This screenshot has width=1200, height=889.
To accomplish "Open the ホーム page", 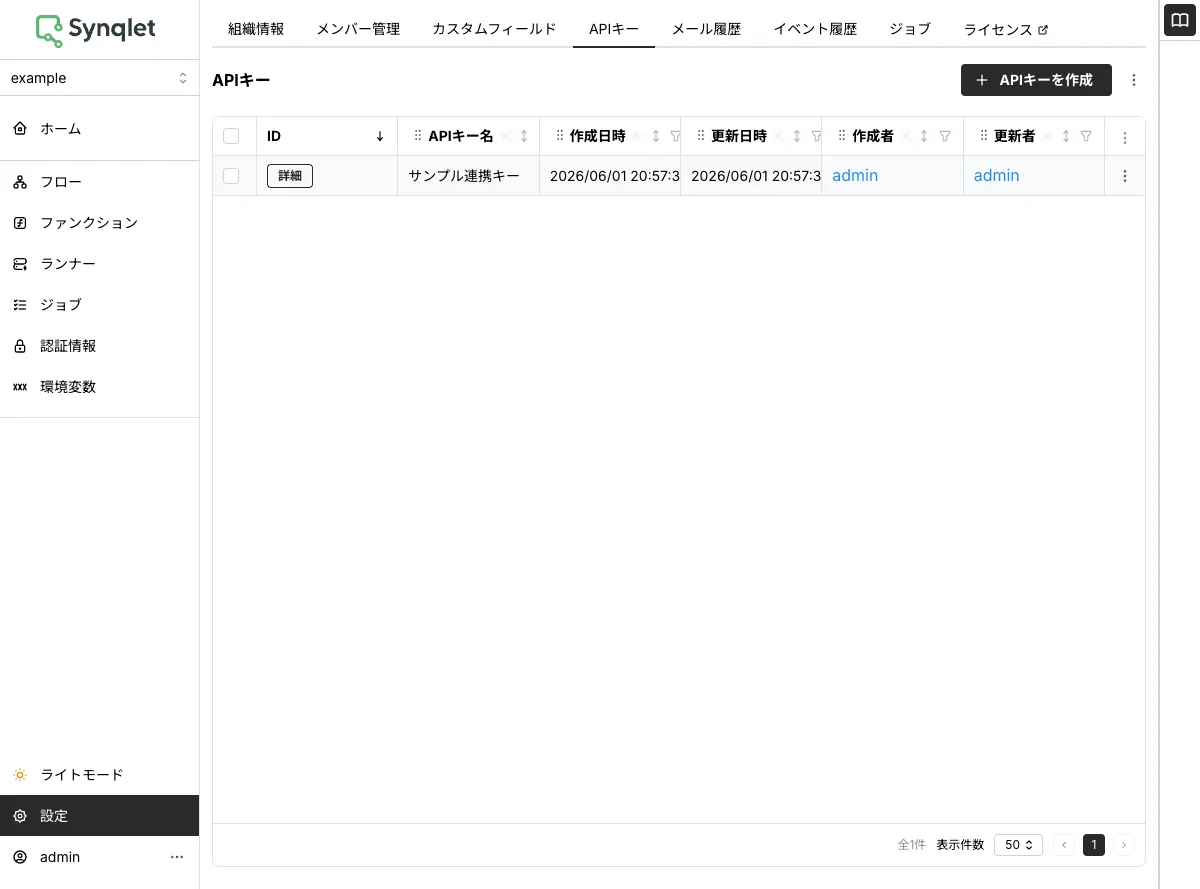I will [x=99, y=129].
